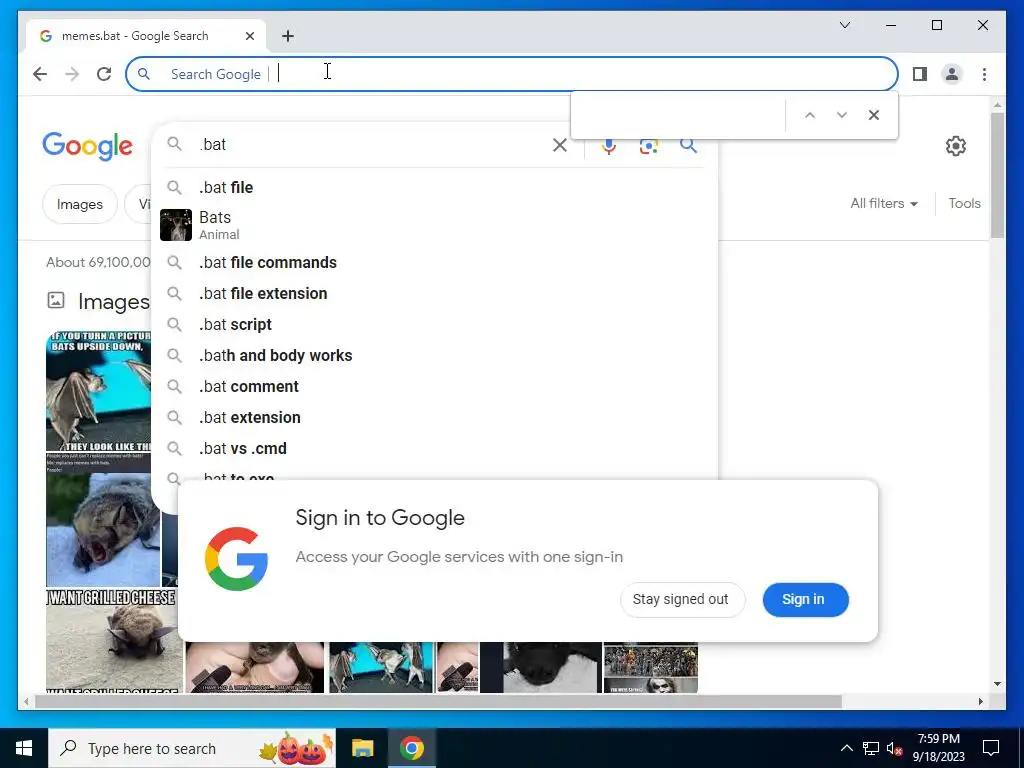Jump to previous find-in-page match
This screenshot has width=1024, height=768.
810,115
